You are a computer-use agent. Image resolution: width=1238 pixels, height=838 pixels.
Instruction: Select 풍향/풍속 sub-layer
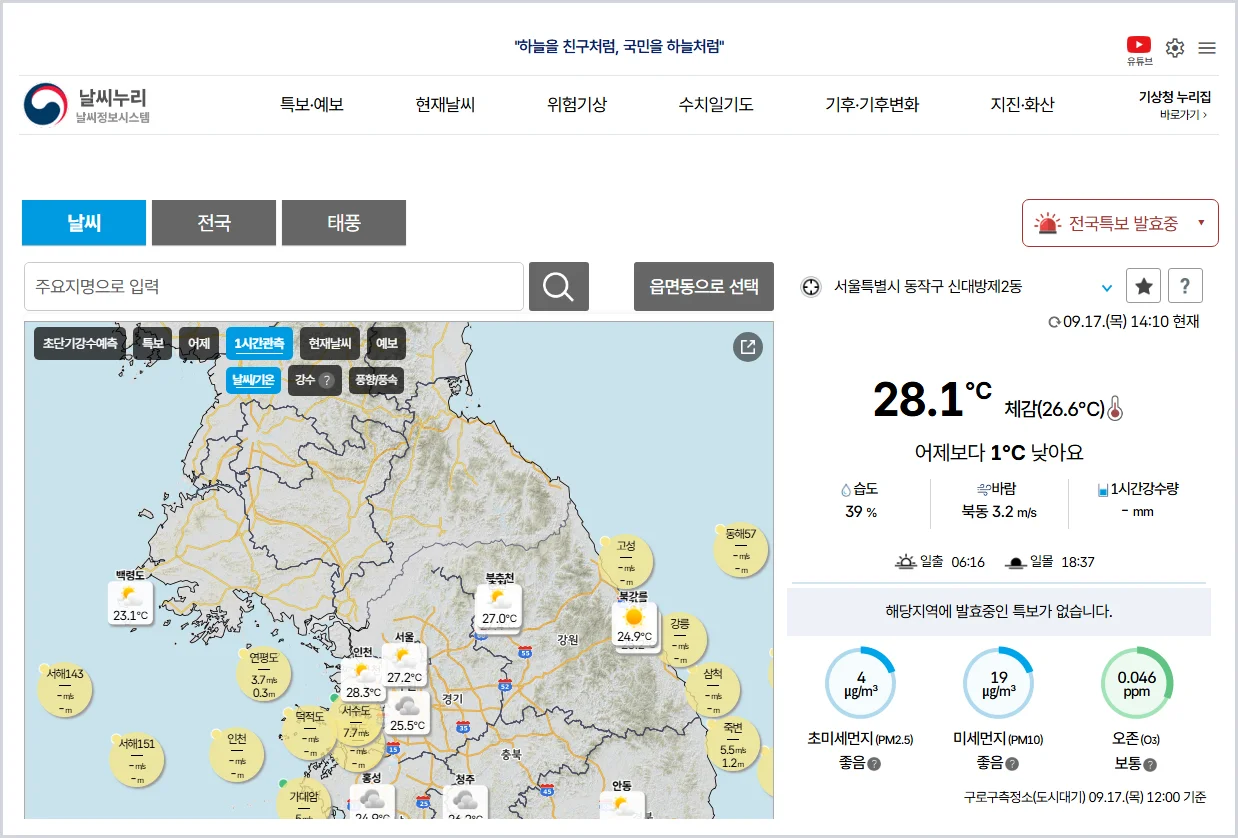tap(376, 380)
